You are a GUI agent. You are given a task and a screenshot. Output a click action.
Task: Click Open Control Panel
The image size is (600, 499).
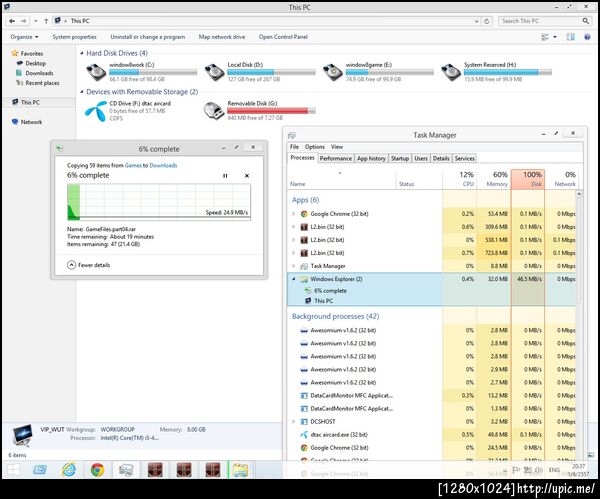tap(283, 37)
